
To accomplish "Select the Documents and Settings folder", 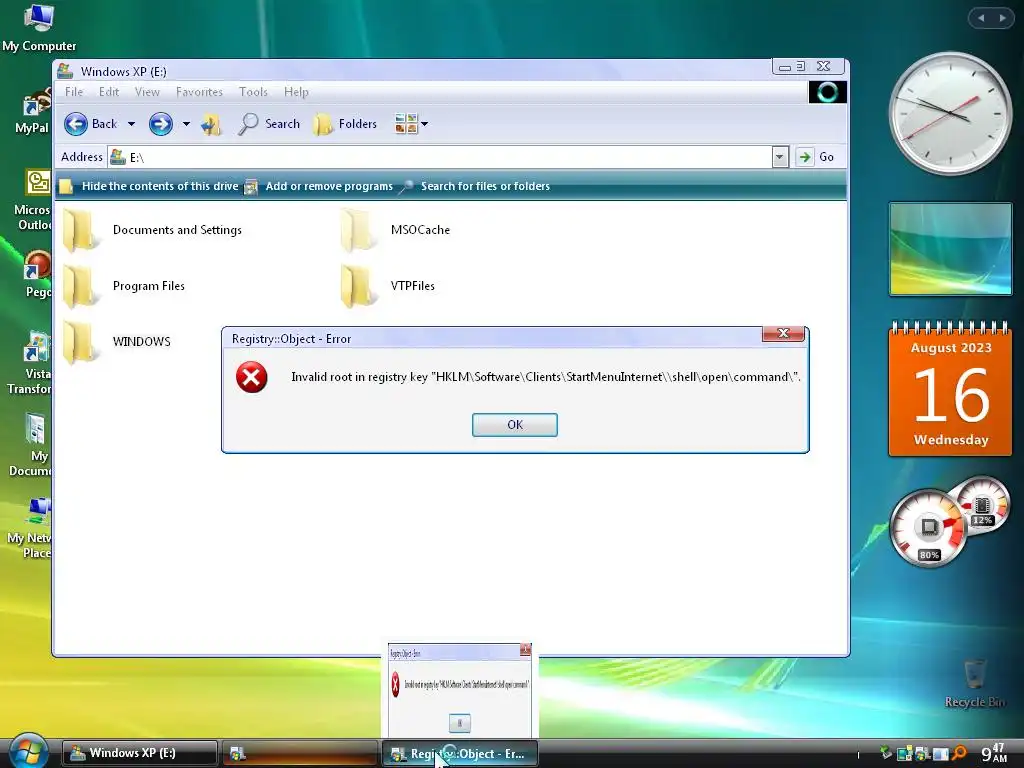I will coord(153,230).
